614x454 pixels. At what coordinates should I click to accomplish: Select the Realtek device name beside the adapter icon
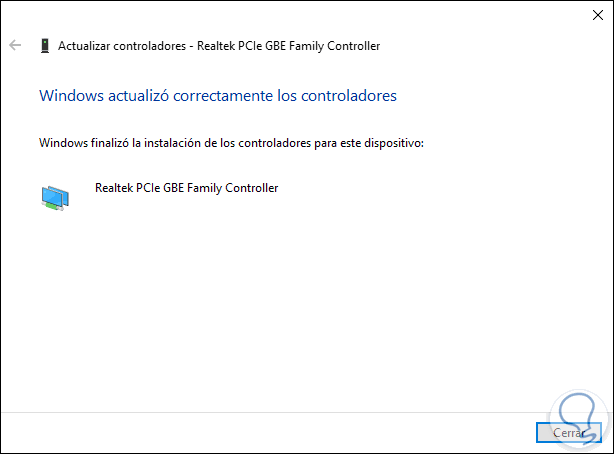[186, 187]
